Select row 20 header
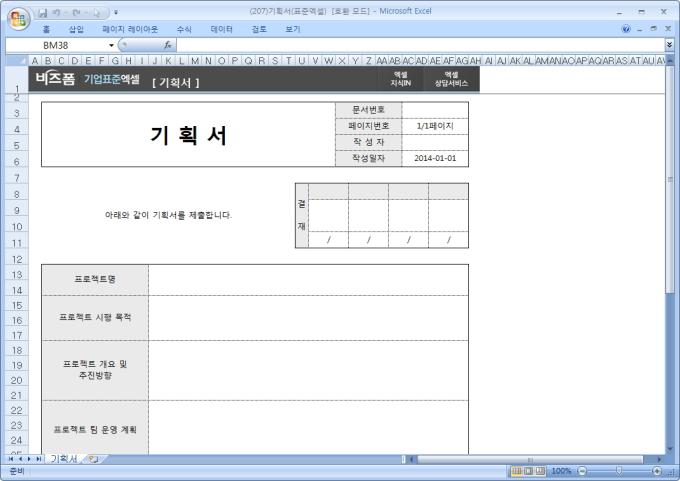Viewport: 680px width, 481px height. (x=16, y=380)
